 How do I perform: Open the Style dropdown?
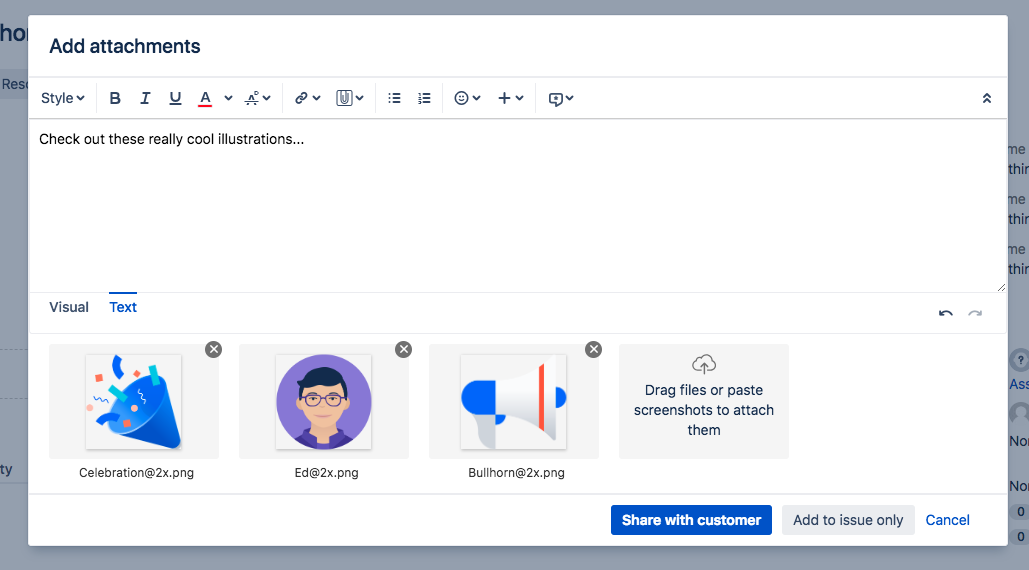pyautogui.click(x=62, y=98)
